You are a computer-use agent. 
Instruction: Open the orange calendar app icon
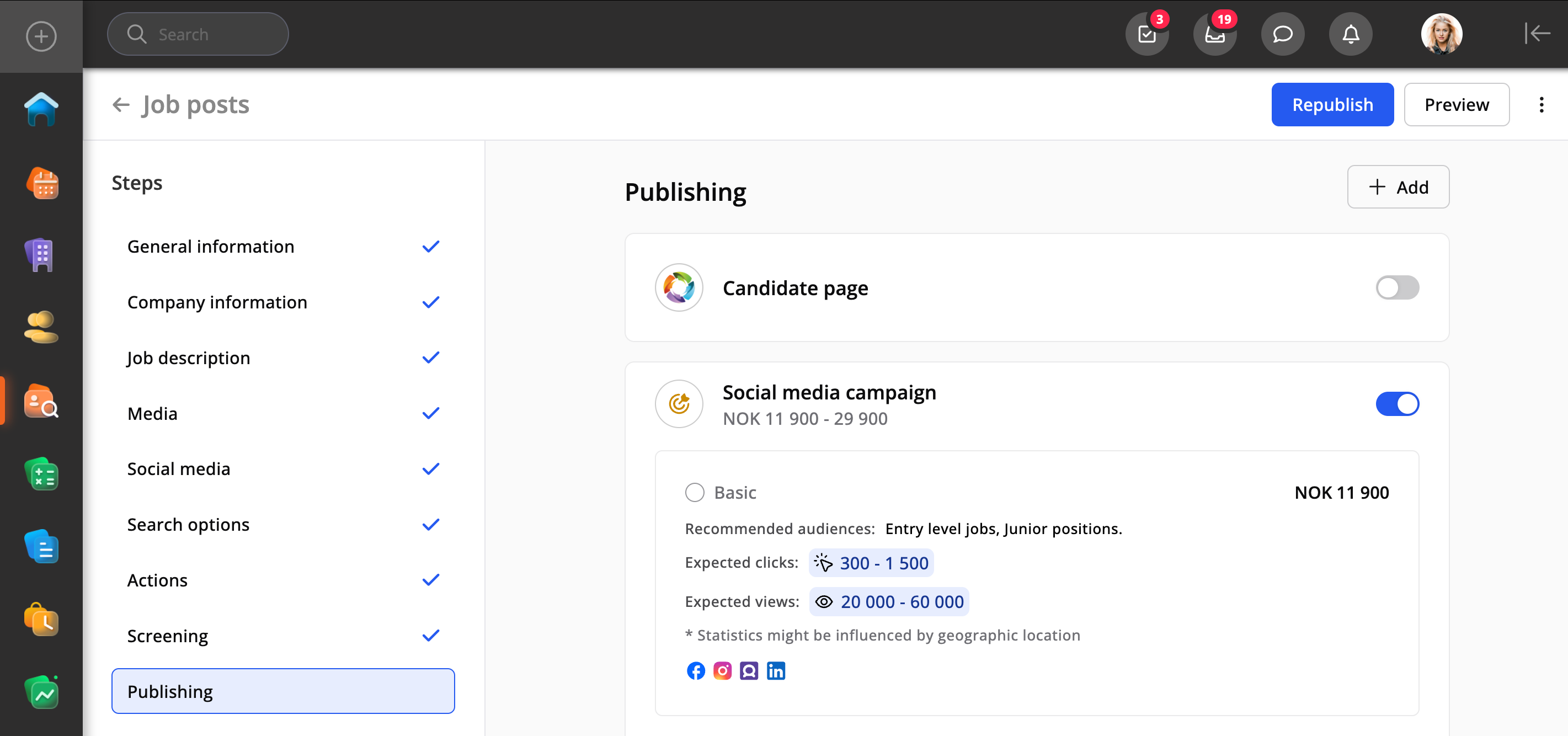click(x=41, y=183)
